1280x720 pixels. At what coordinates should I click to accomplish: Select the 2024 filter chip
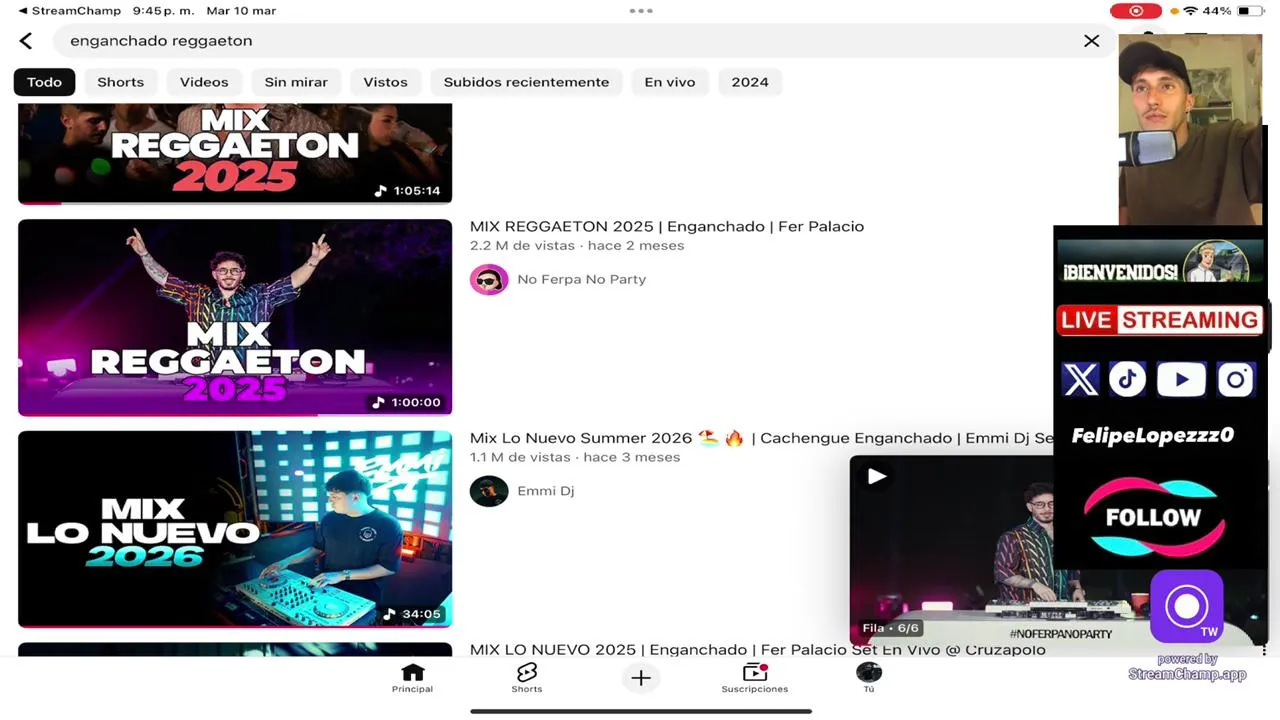tap(750, 82)
